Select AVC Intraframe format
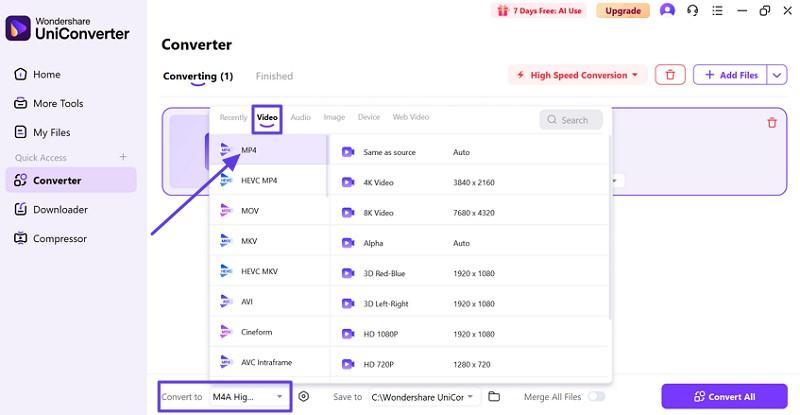The height and width of the screenshot is (415, 800). [269, 362]
